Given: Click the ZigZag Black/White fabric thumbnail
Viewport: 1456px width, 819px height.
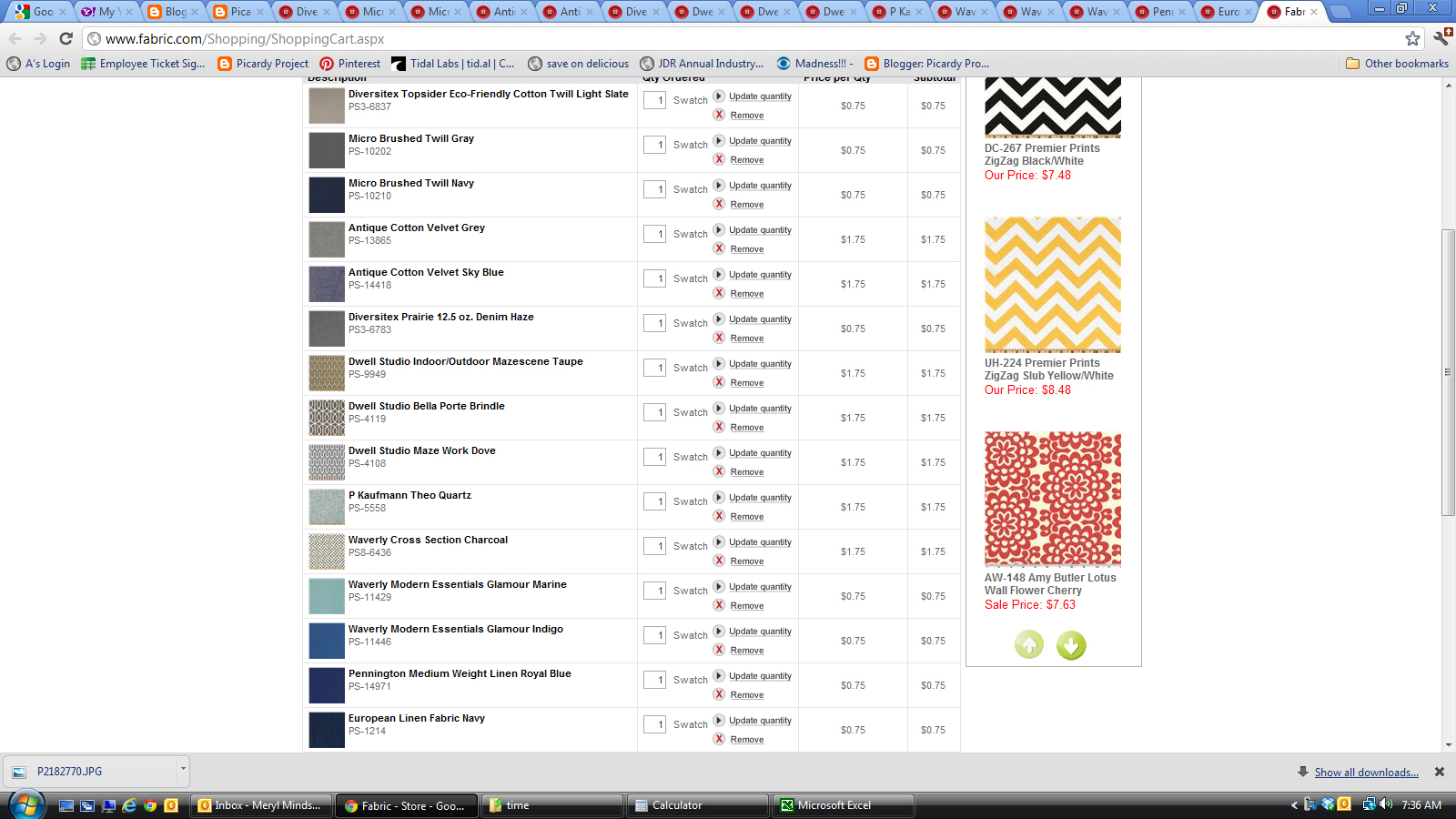Looking at the screenshot, I should click(1053, 107).
